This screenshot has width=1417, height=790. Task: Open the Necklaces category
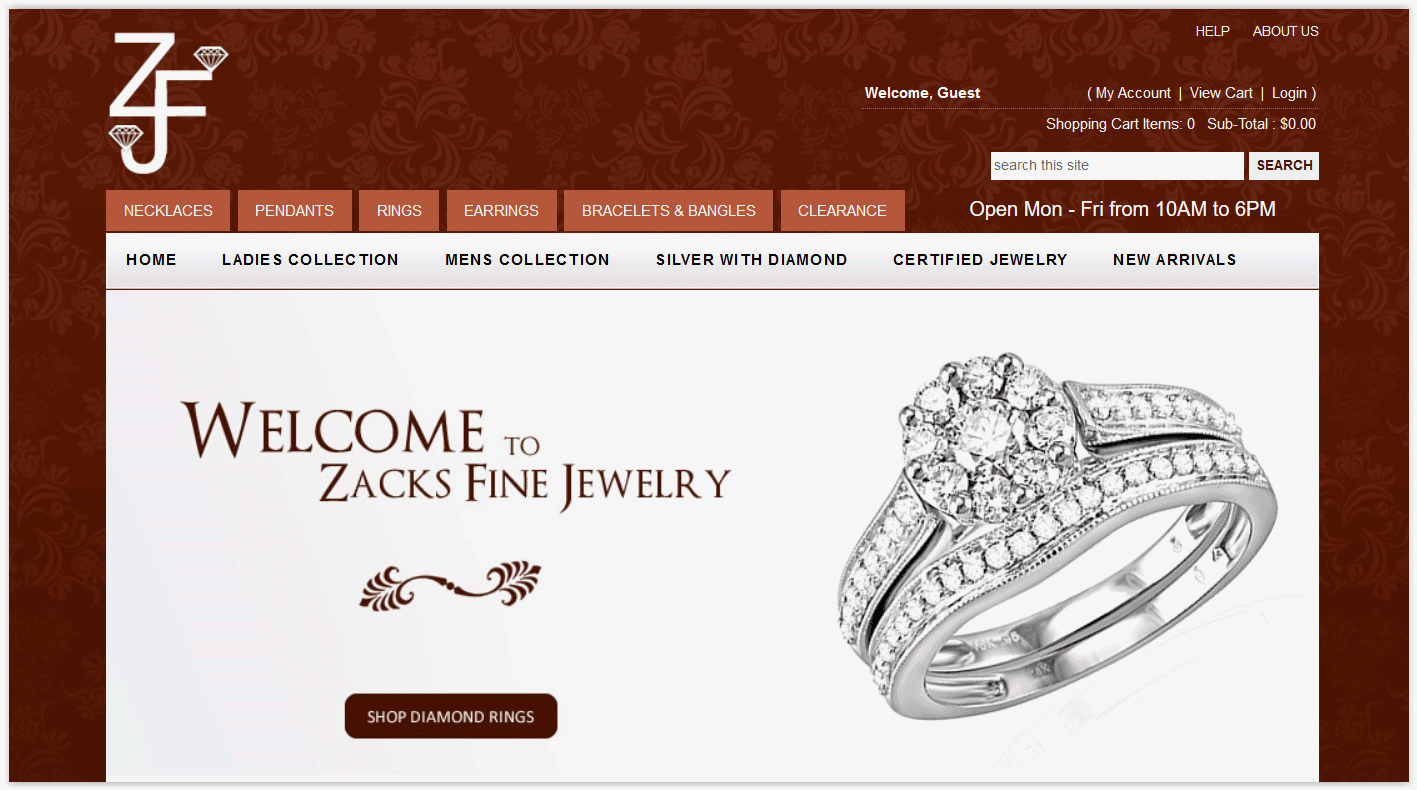pyautogui.click(x=168, y=211)
